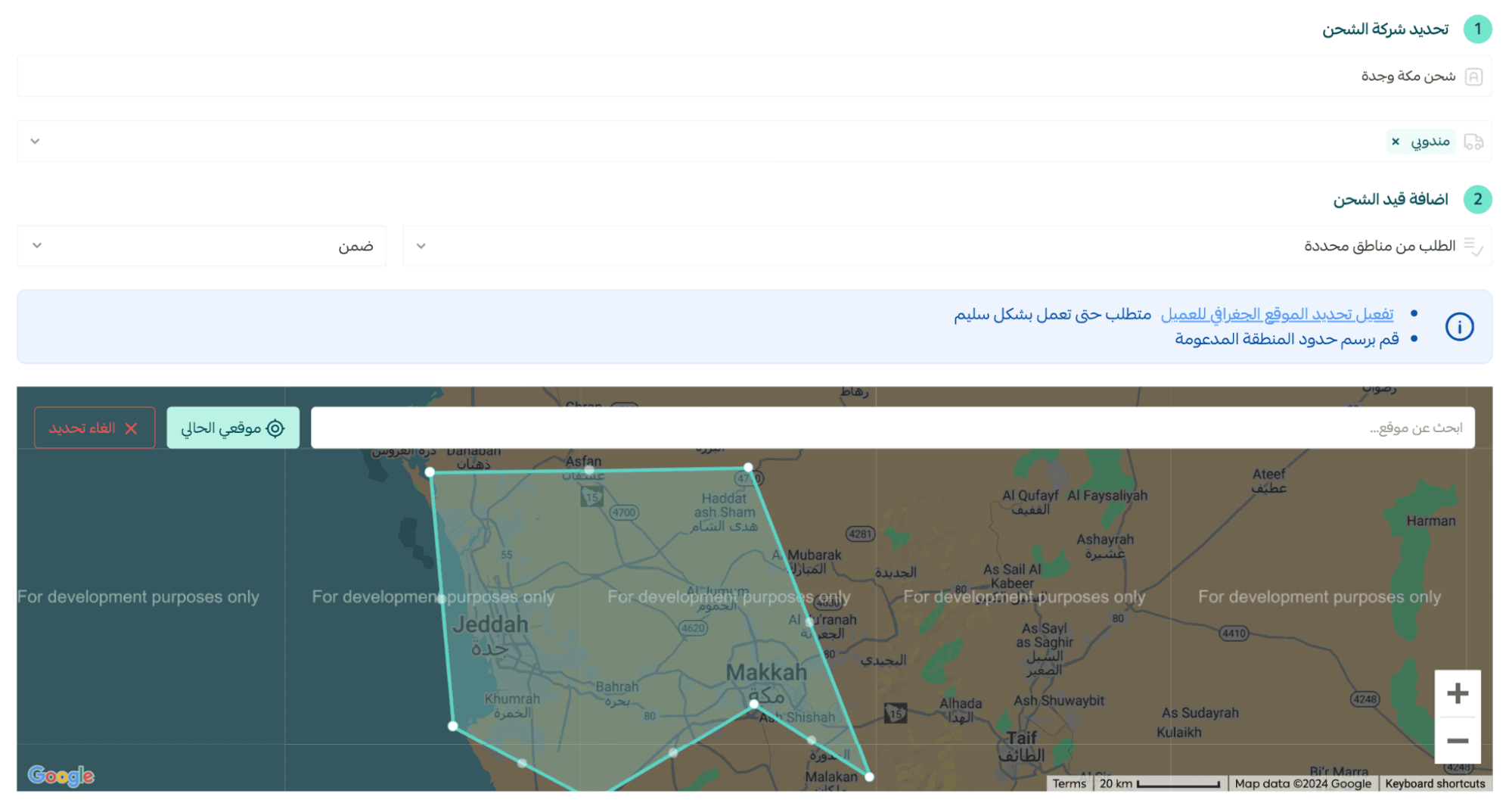The height and width of the screenshot is (803, 1512).
Task: Click the موقعي الحالي current location button
Action: pos(233,428)
